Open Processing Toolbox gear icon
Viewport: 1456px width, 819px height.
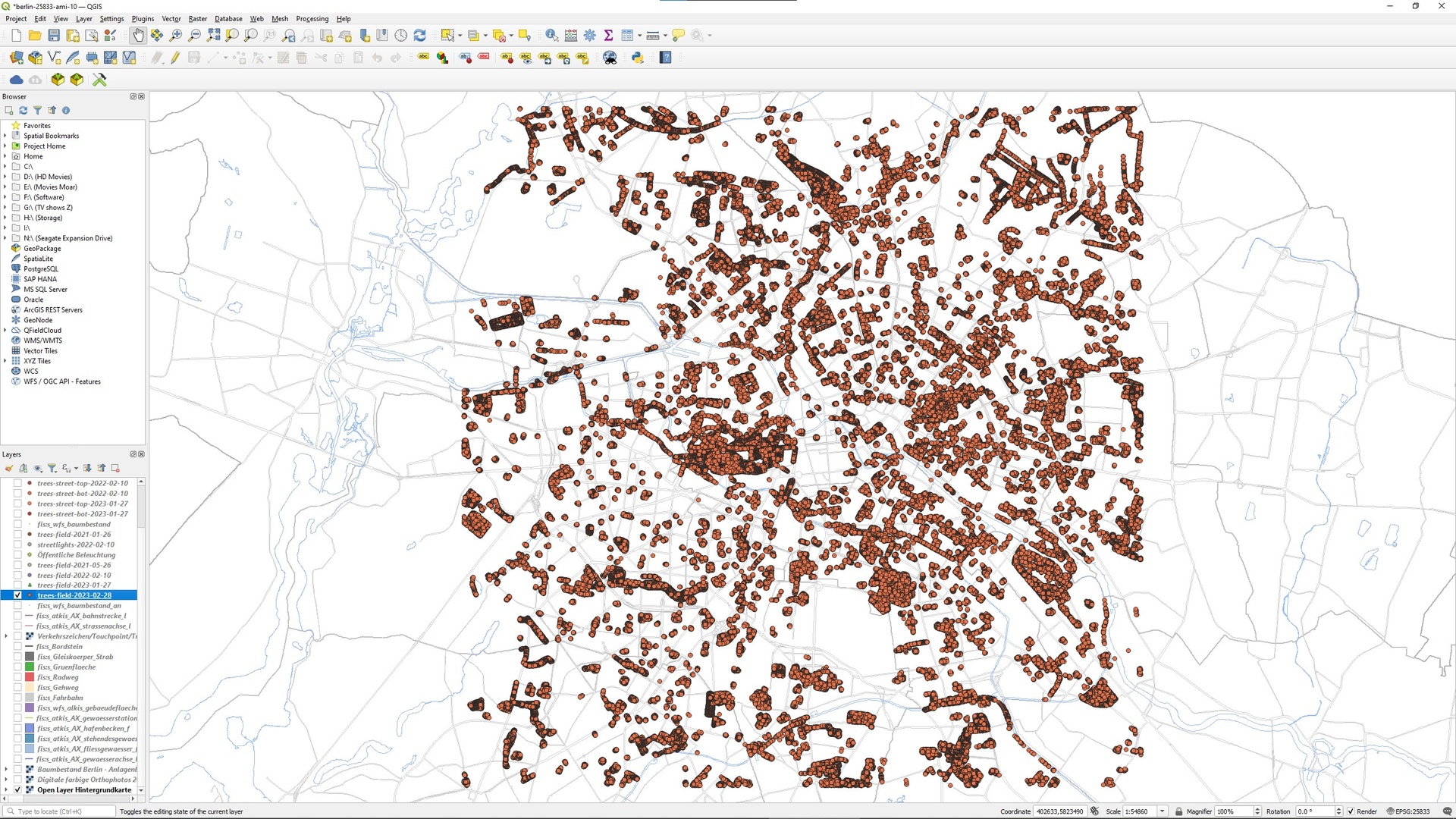click(589, 36)
